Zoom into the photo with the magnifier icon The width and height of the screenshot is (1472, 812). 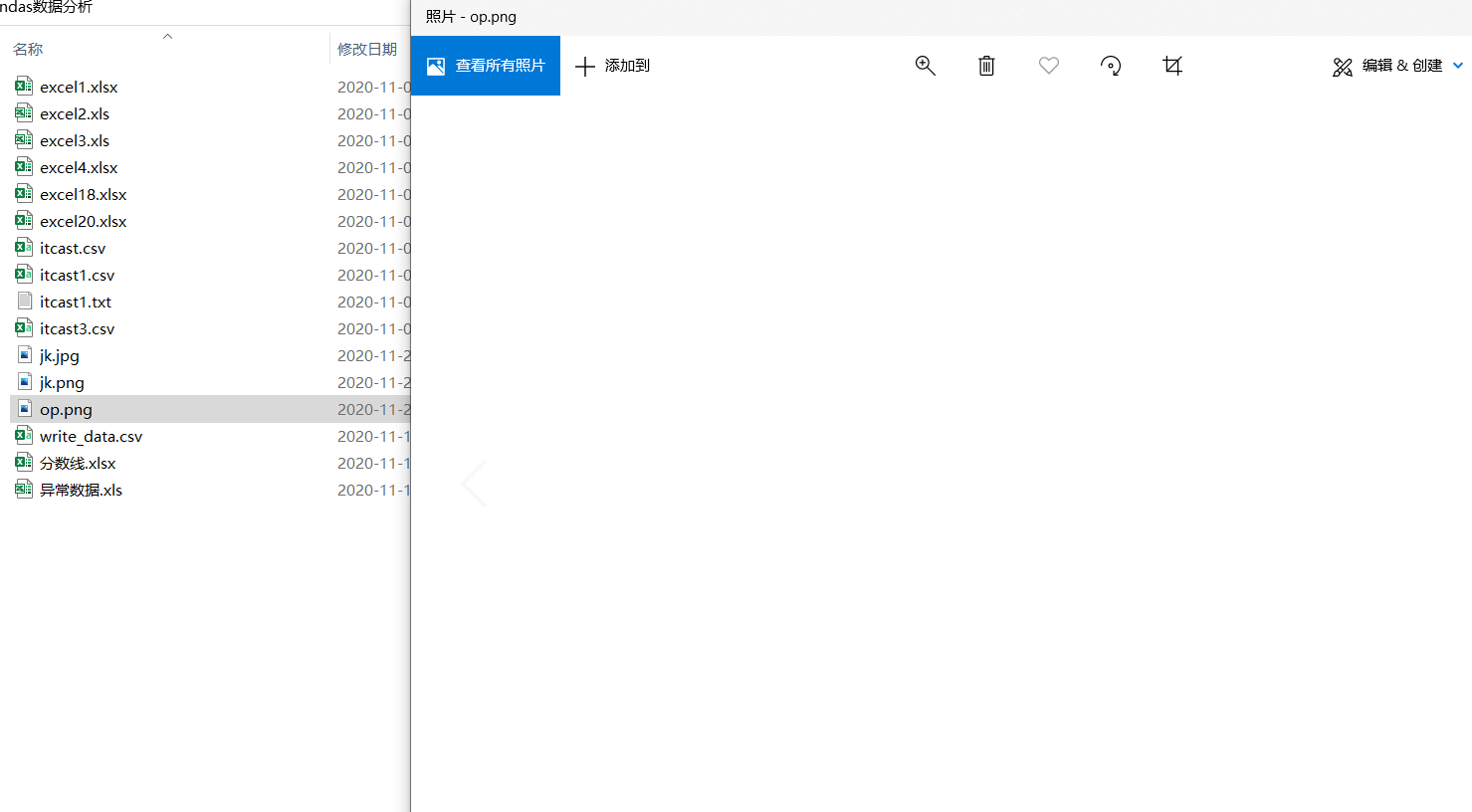tap(925, 65)
